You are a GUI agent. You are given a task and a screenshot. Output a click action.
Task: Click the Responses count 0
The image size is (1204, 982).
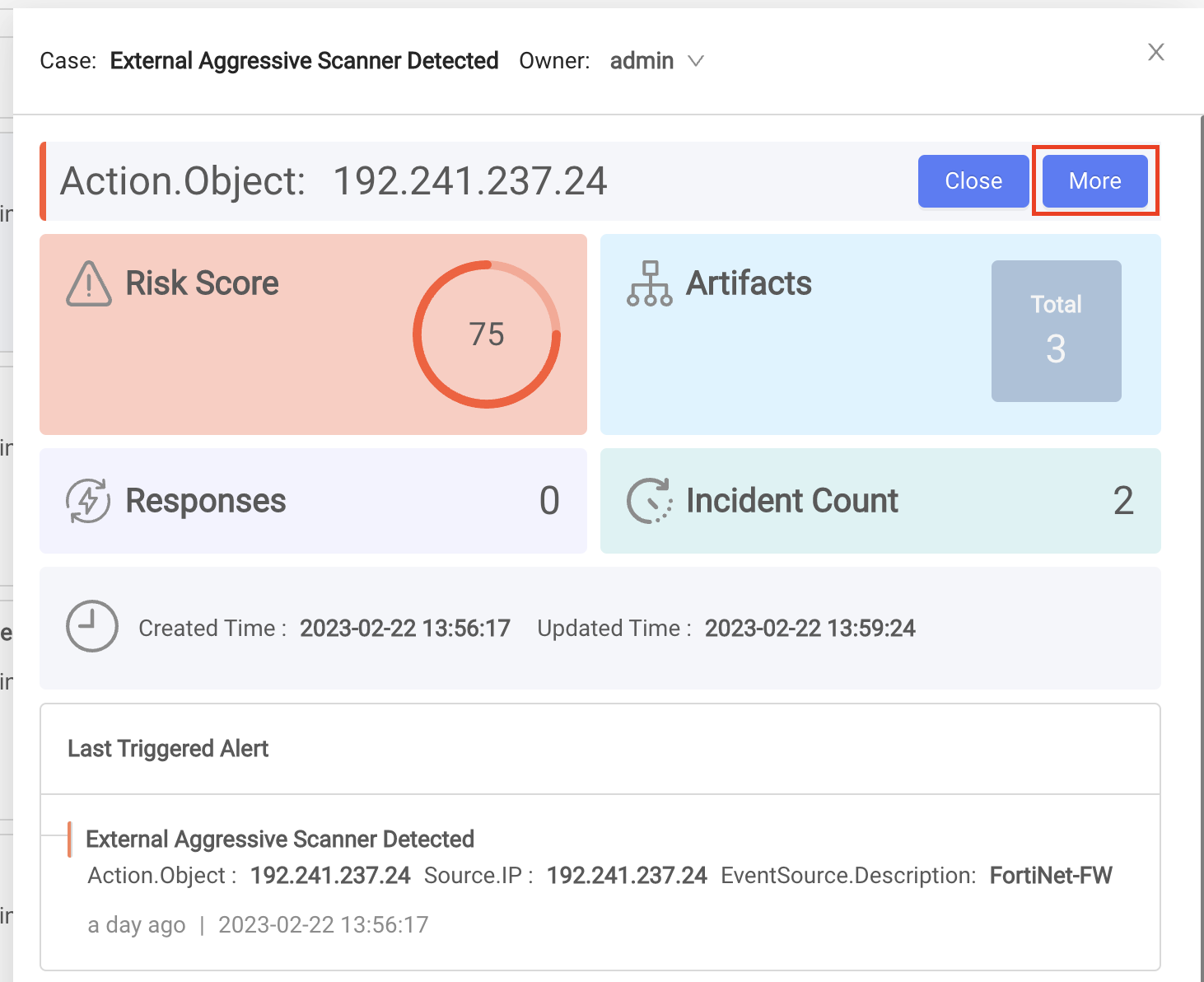click(549, 501)
